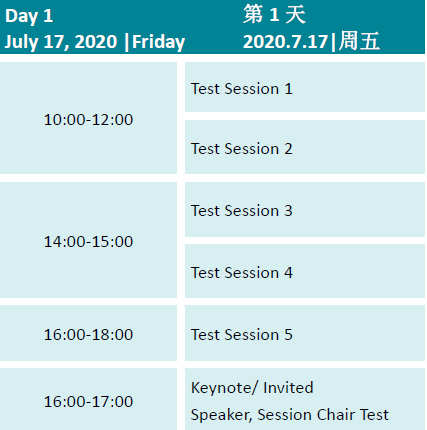This screenshot has width=427, height=430.
Task: Click the word Keynote/ in last row
Action: 224,388
